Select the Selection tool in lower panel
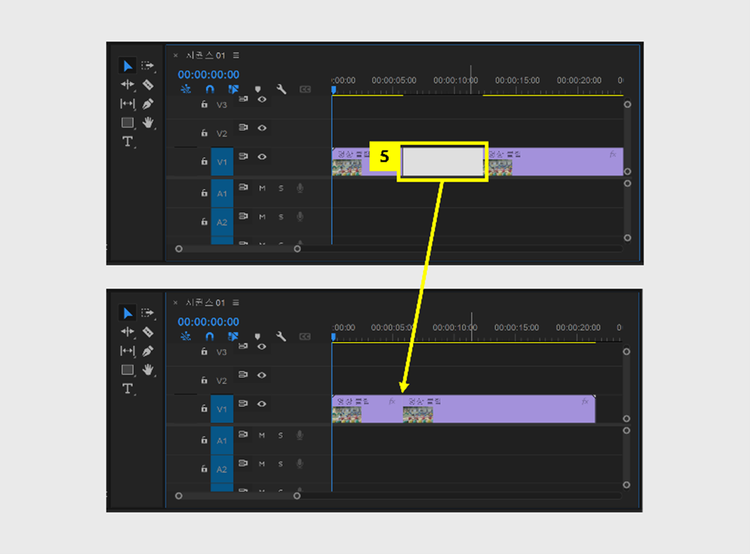 pyautogui.click(x=127, y=313)
